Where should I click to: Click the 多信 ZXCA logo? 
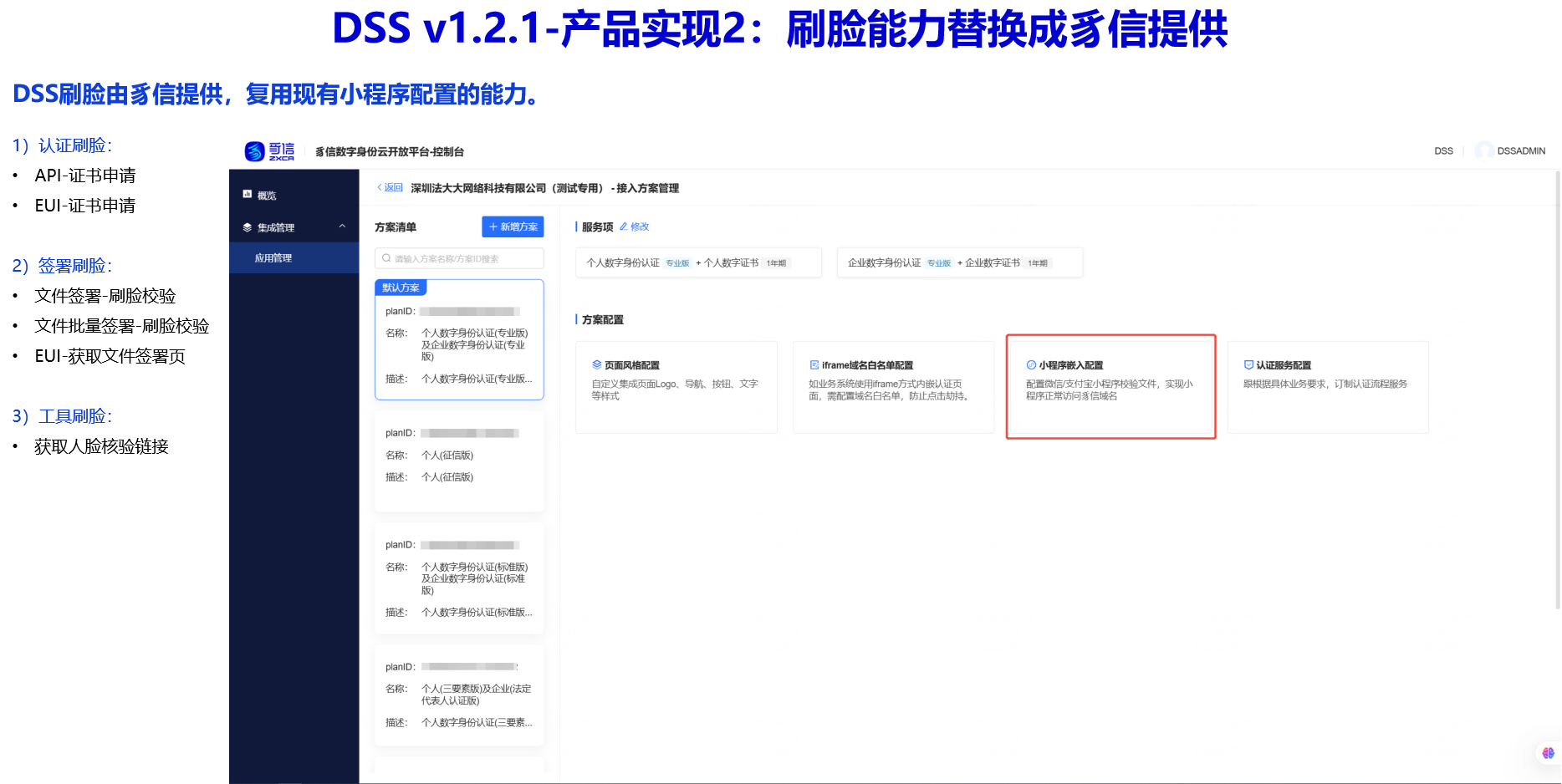269,151
